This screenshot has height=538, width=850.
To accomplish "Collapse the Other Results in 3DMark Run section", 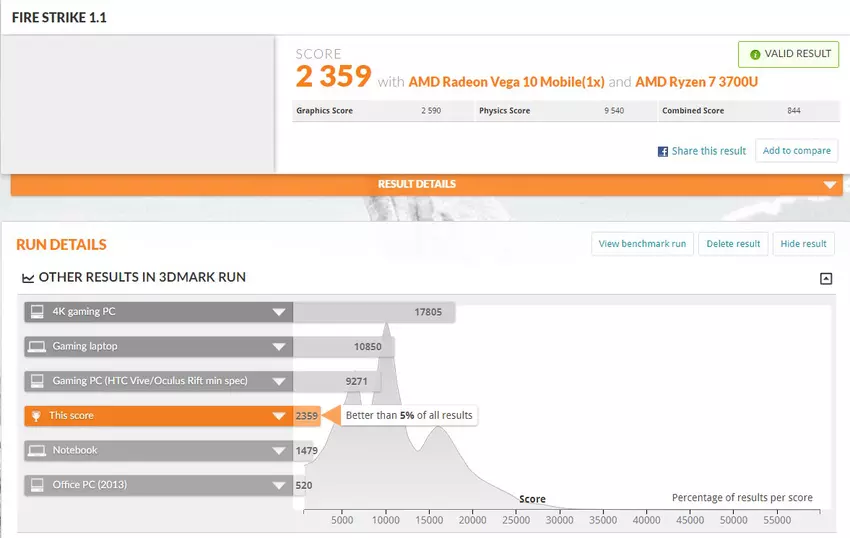I will click(825, 279).
